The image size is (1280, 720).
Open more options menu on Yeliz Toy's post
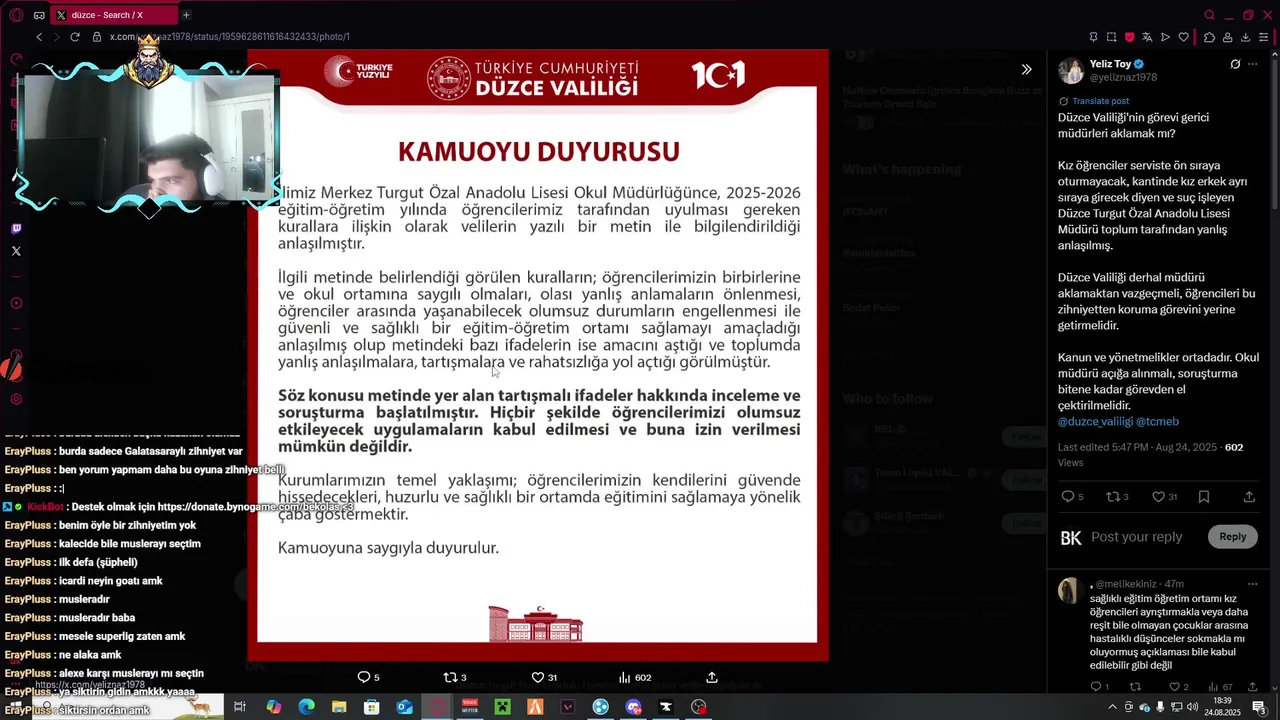(1253, 64)
